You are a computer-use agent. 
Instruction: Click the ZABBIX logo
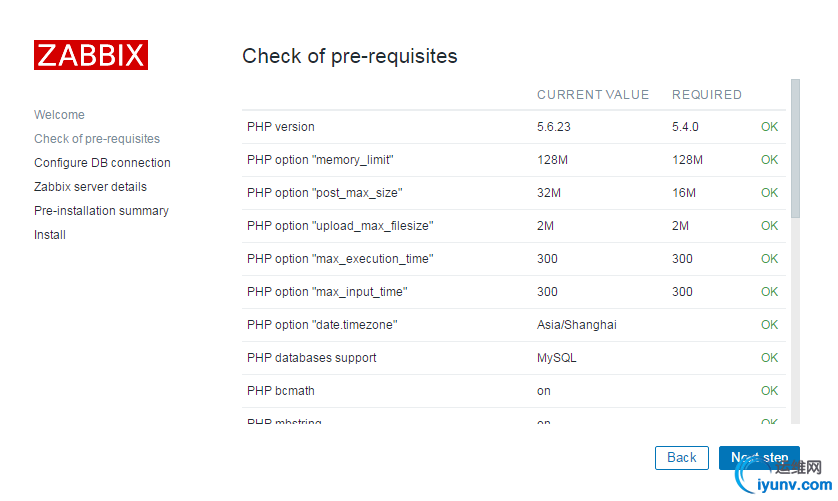click(x=91, y=55)
